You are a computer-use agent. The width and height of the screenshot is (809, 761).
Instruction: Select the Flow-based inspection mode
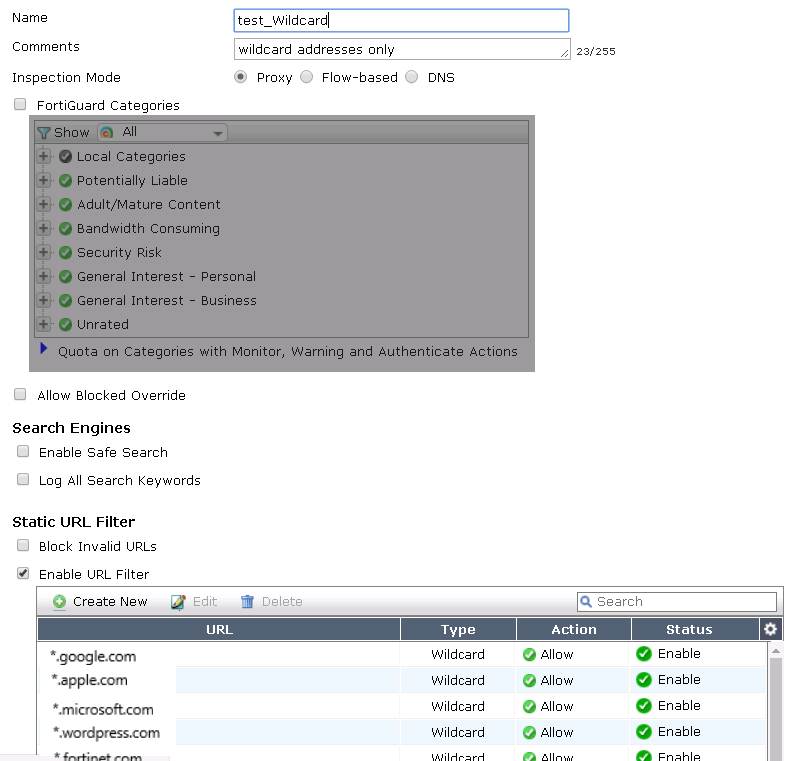(x=306, y=77)
